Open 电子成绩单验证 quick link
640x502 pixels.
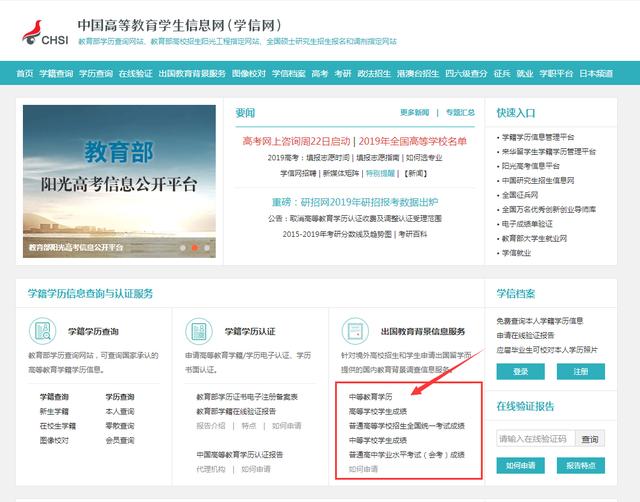[x=527, y=224]
